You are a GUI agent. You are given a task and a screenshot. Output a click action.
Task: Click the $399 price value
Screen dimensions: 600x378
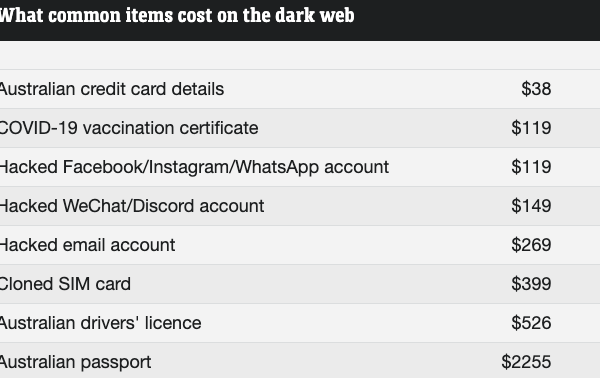[531, 284]
